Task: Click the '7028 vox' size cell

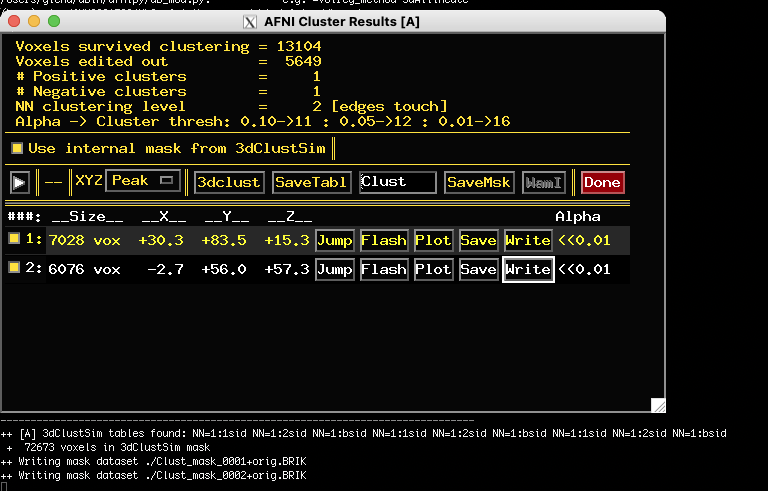Action: pos(85,241)
